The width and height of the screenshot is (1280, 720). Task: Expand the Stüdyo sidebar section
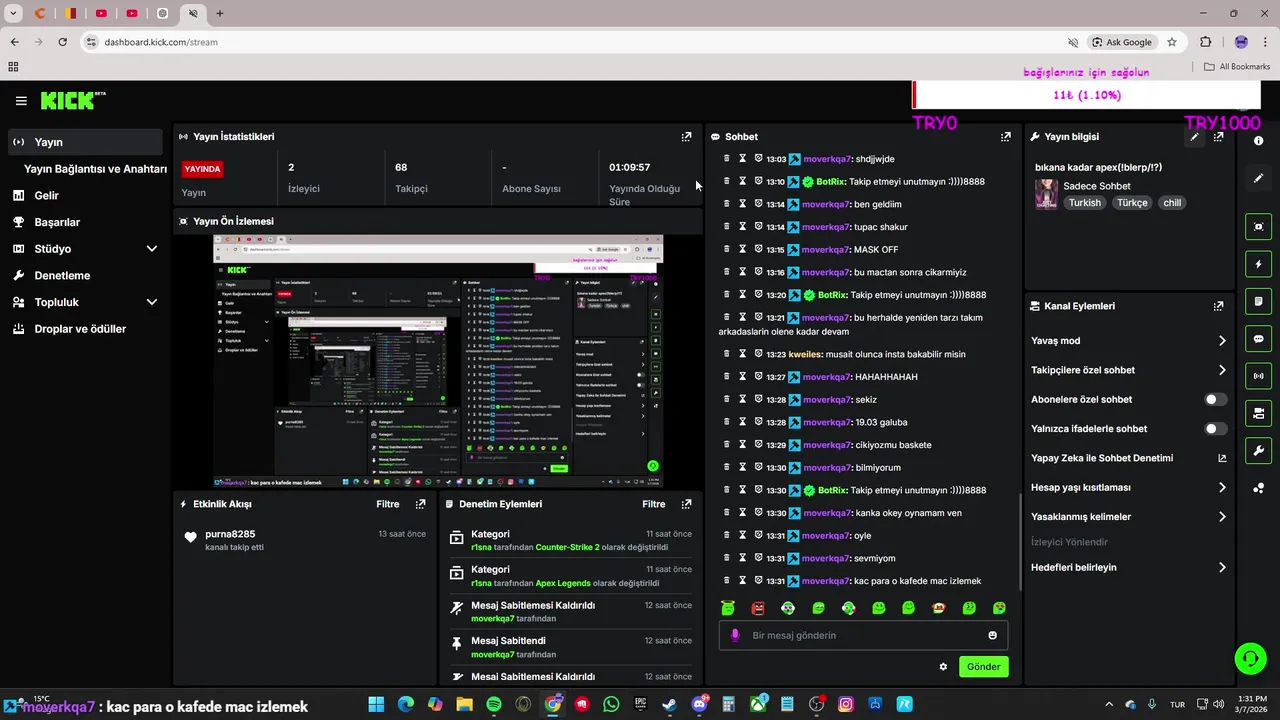pyautogui.click(x=85, y=249)
